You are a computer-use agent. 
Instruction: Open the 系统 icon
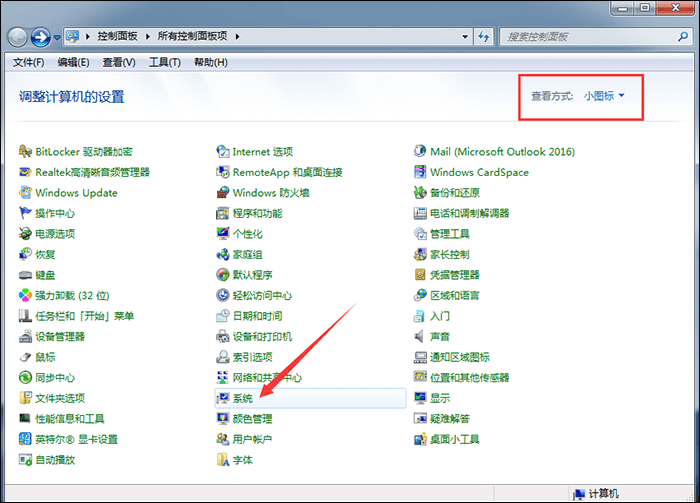click(x=222, y=398)
